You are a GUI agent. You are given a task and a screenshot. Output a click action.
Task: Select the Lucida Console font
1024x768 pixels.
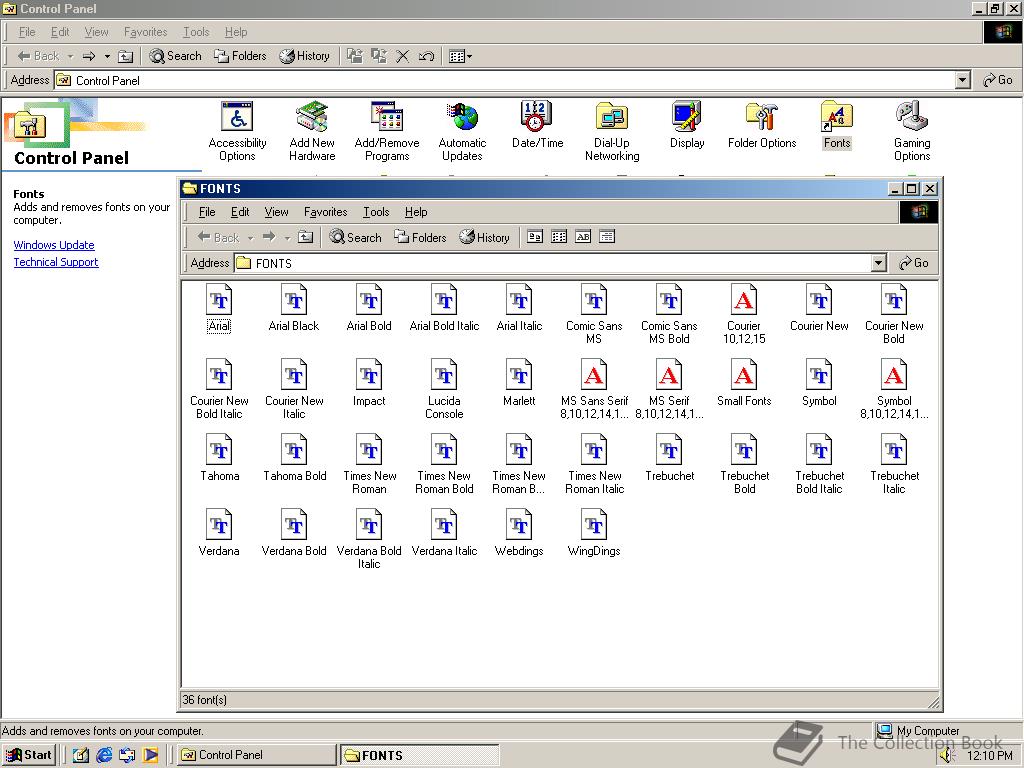(444, 376)
